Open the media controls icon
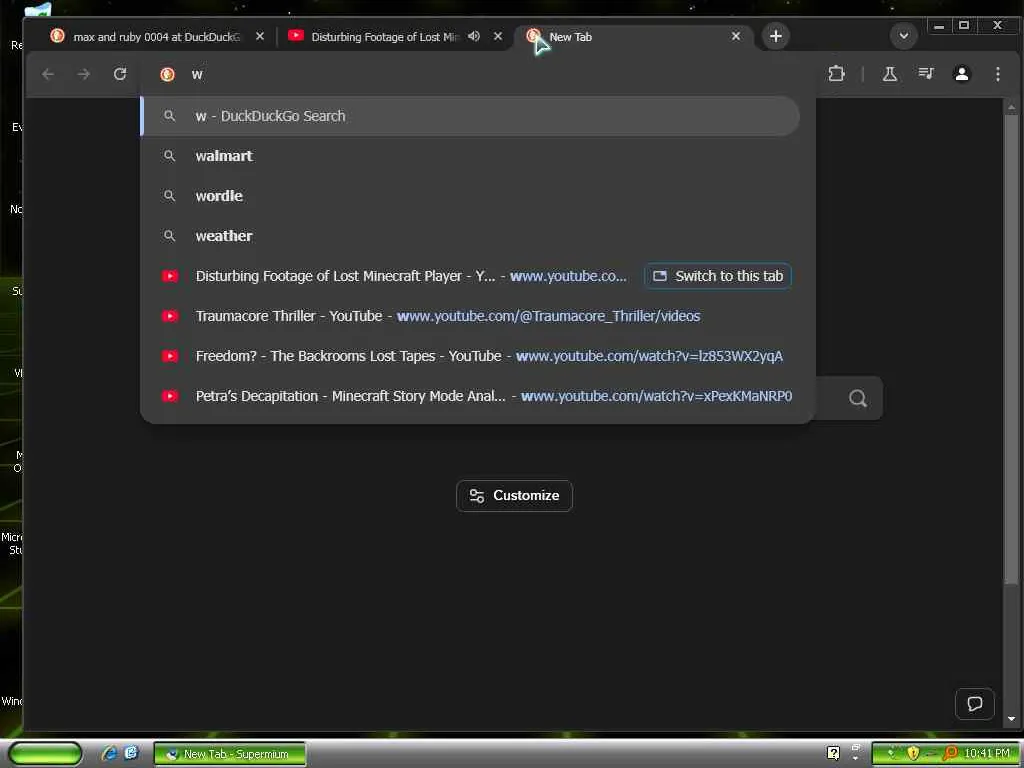Screen dimensions: 1024x768 925,74
